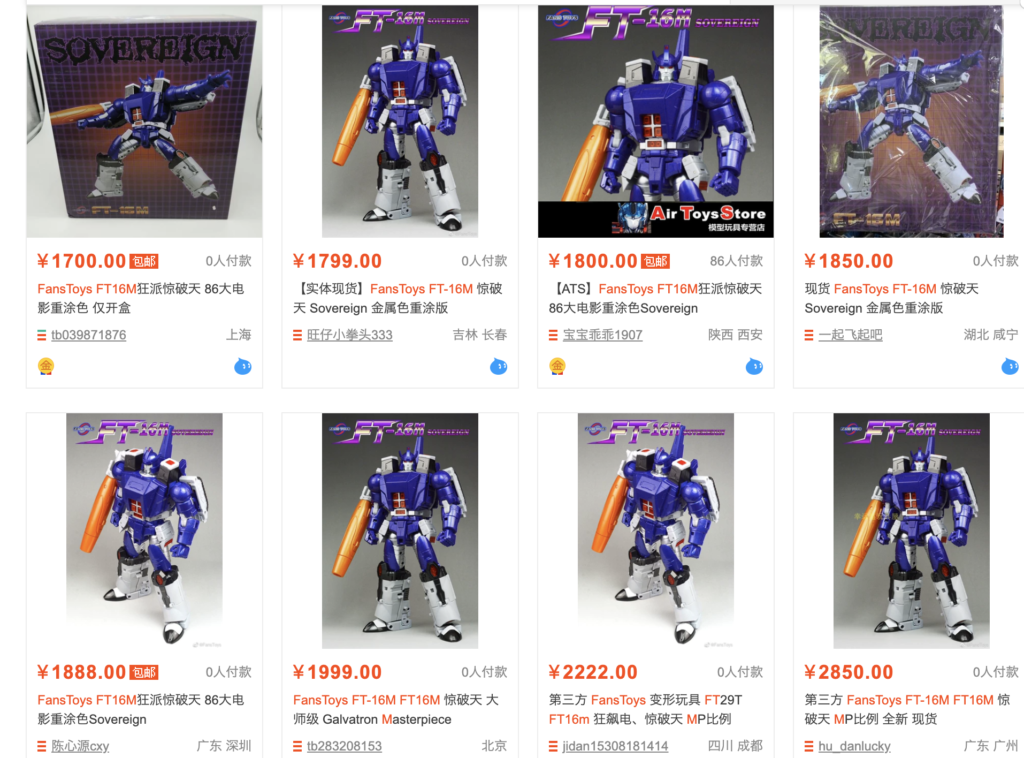1024x758 pixels.
Task: Click gold medal badge under 宝宝乖乖1907
Action: [557, 366]
